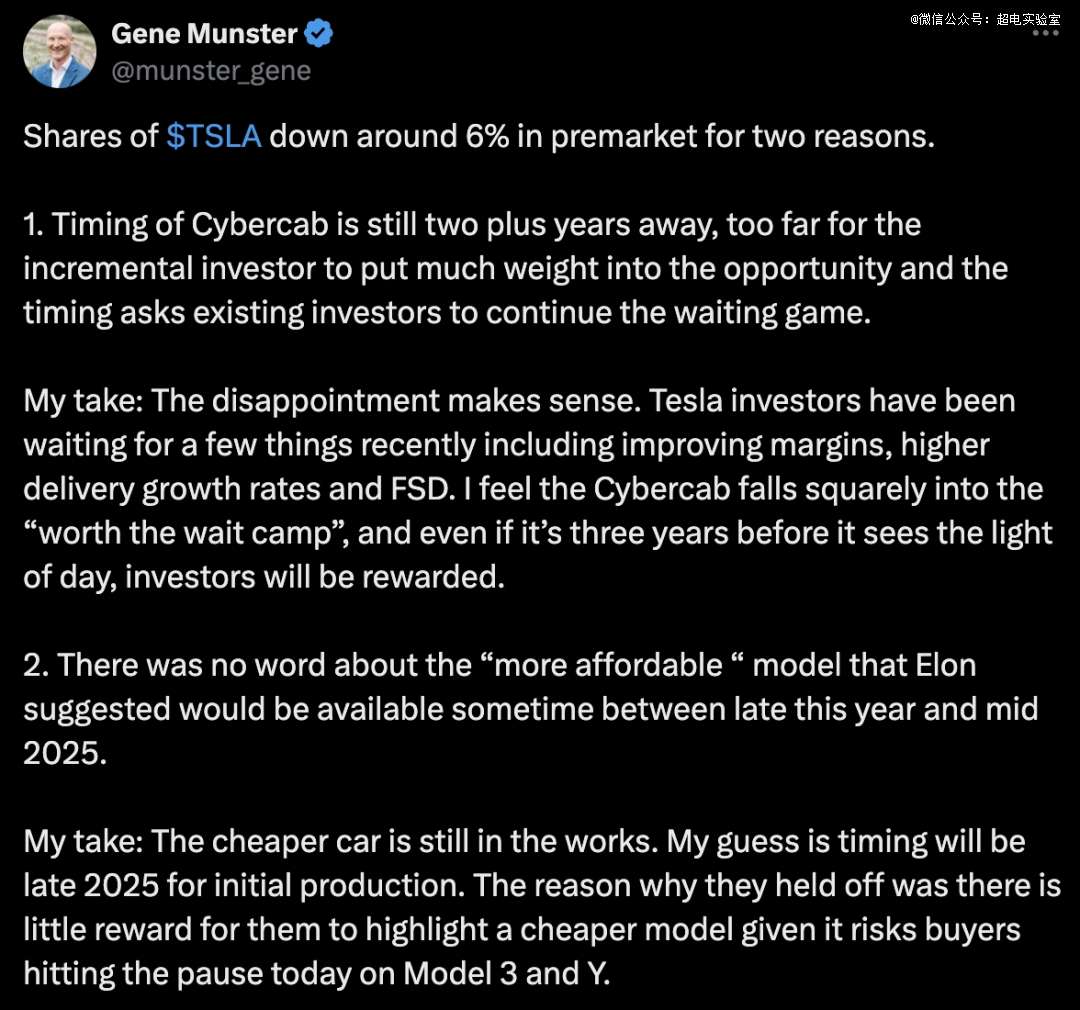Viewport: 1080px width, 1010px height.
Task: Click the line starting "1. Timing of Cybercab"
Action: point(472,225)
